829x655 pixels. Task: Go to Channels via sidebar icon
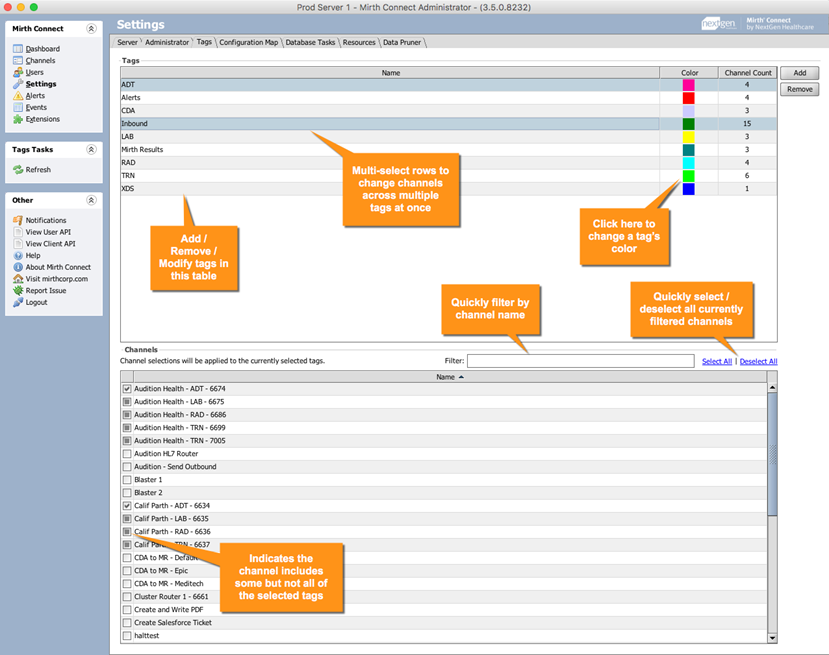point(18,60)
